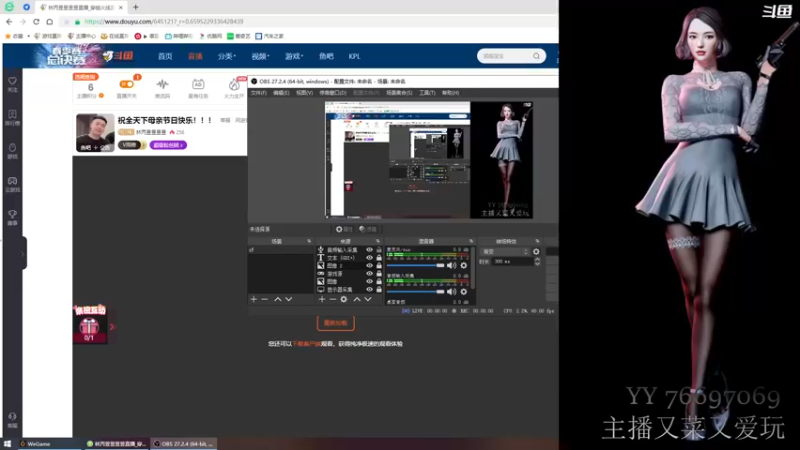
Task: Toggle the lock on 图像 2 source
Action: 379,265
